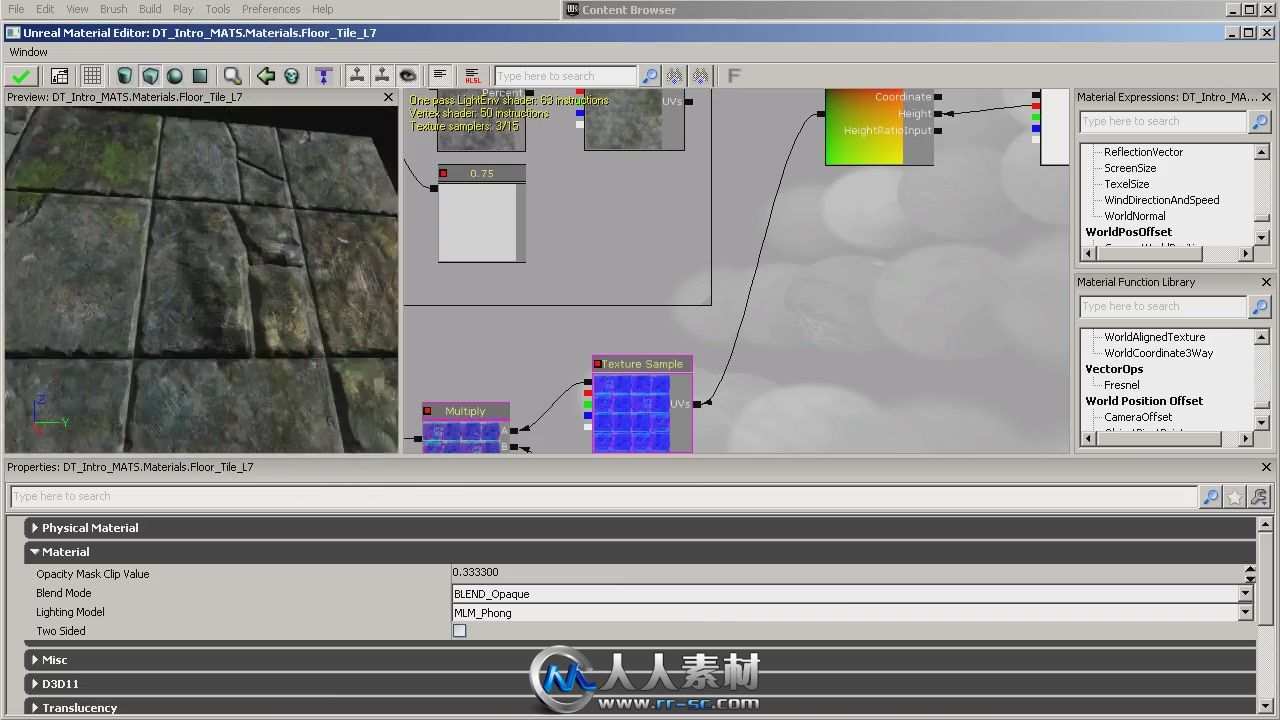This screenshot has width=1280, height=720.
Task: Click the second binoculars search icon
Action: (x=700, y=76)
